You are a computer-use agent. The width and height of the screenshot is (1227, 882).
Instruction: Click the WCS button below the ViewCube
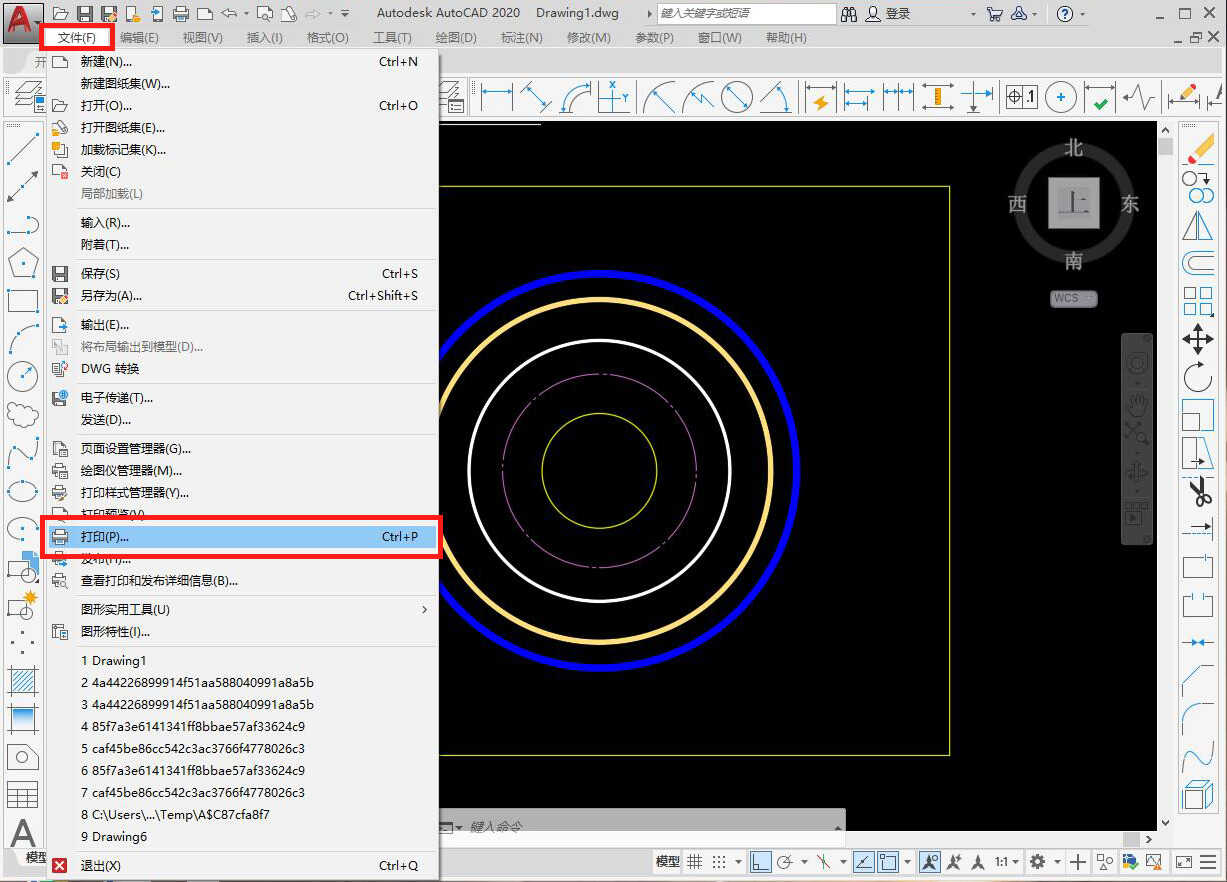1073,298
